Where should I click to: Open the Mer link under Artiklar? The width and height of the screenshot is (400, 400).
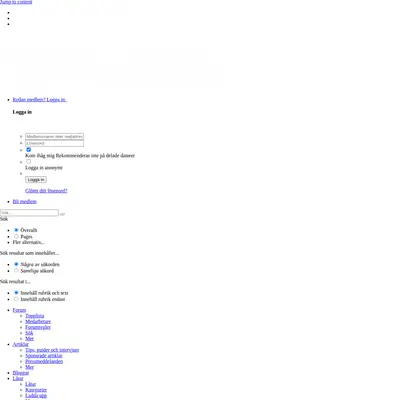[x=29, y=367]
